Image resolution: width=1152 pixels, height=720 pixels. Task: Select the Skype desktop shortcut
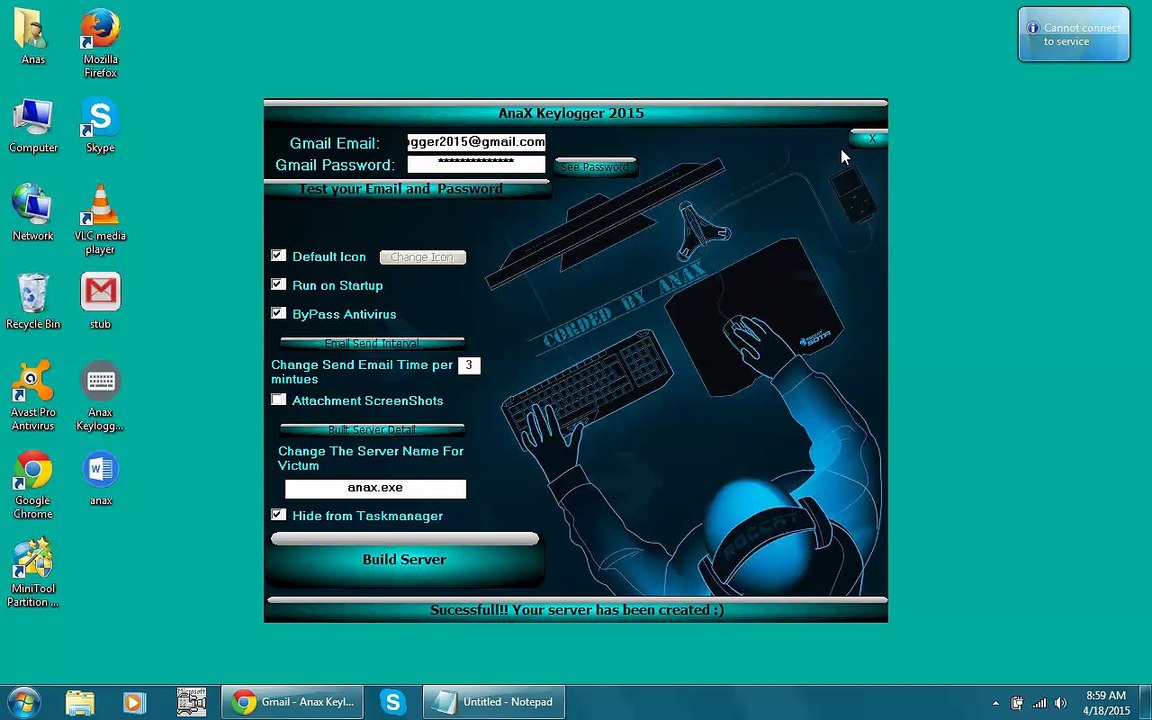[100, 126]
